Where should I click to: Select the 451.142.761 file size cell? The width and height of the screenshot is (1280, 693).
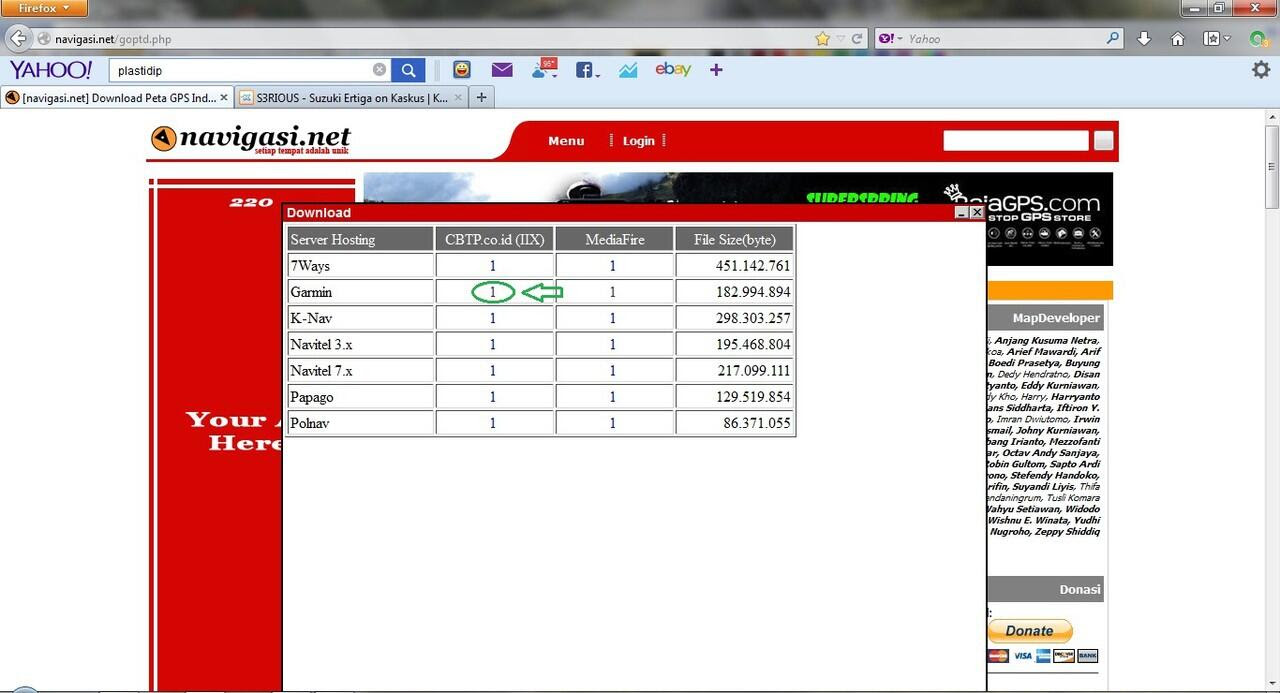pos(734,266)
